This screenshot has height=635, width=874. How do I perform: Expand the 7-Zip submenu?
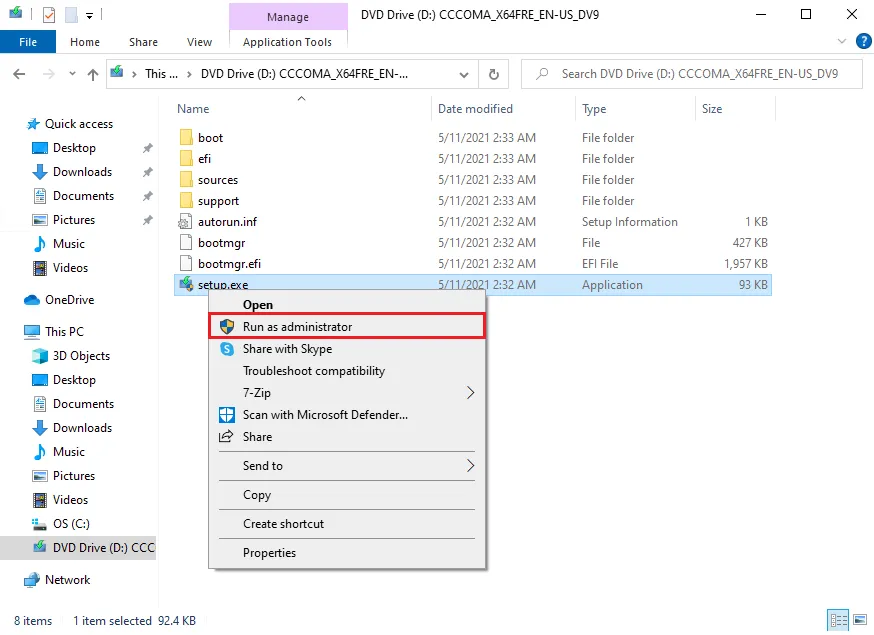tap(347, 392)
